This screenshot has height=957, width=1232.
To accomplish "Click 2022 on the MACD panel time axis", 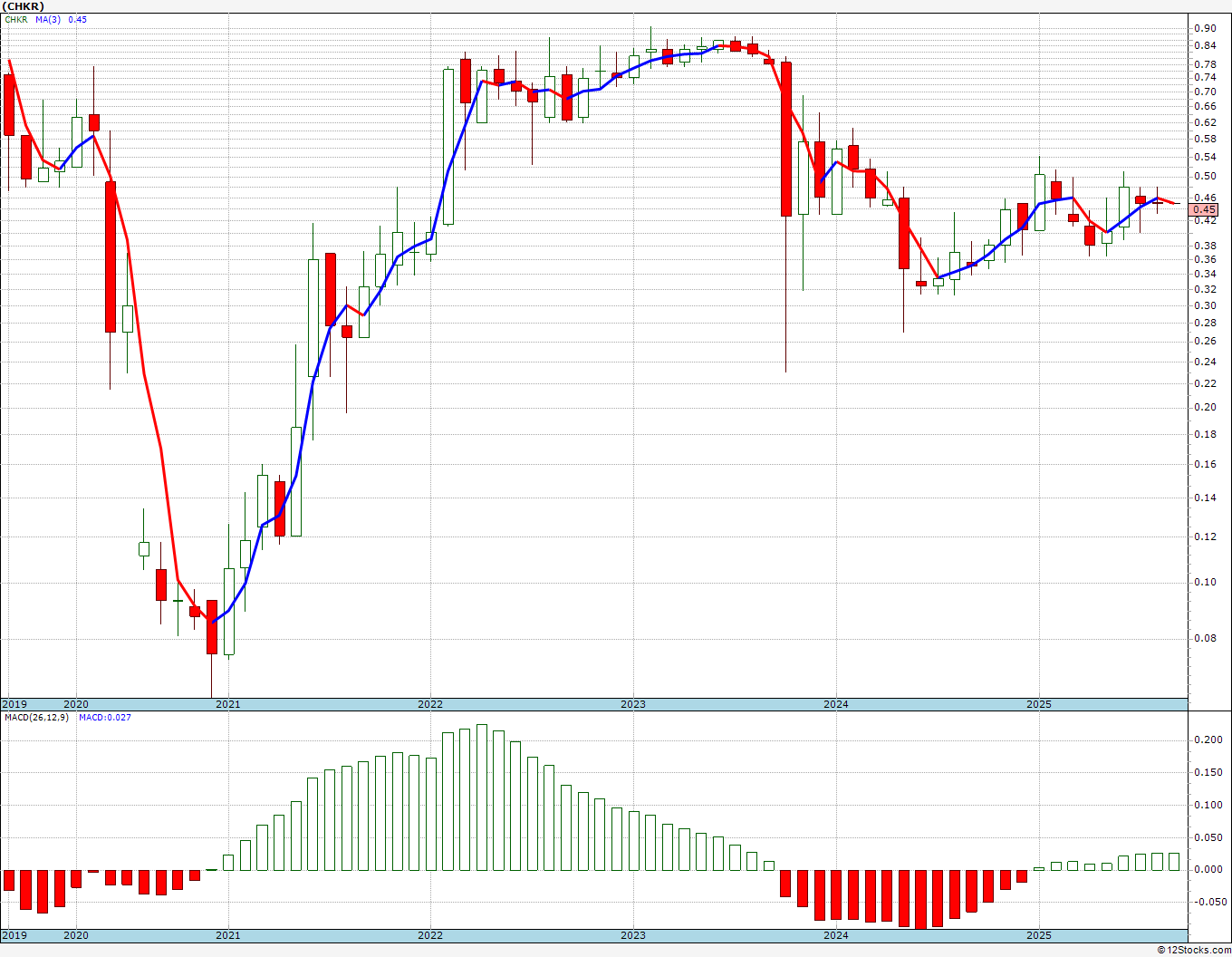I will click(430, 935).
